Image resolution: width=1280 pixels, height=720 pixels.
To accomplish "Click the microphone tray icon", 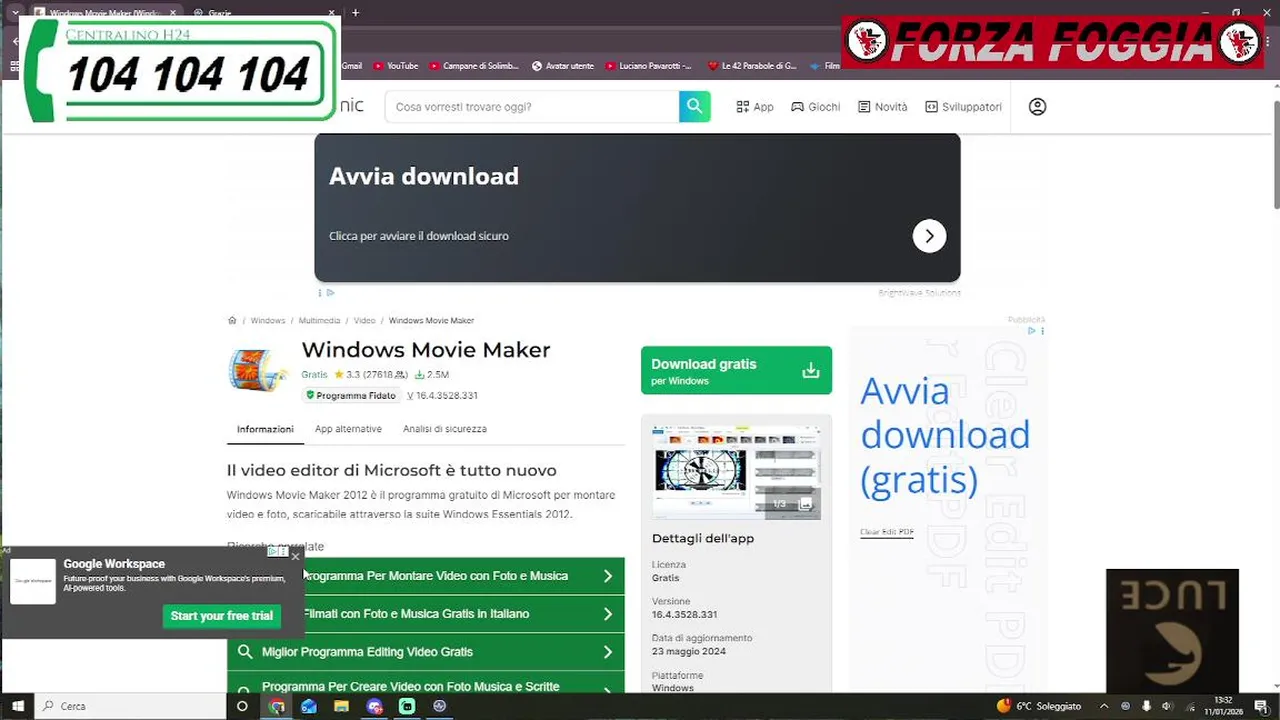I will [1146, 706].
